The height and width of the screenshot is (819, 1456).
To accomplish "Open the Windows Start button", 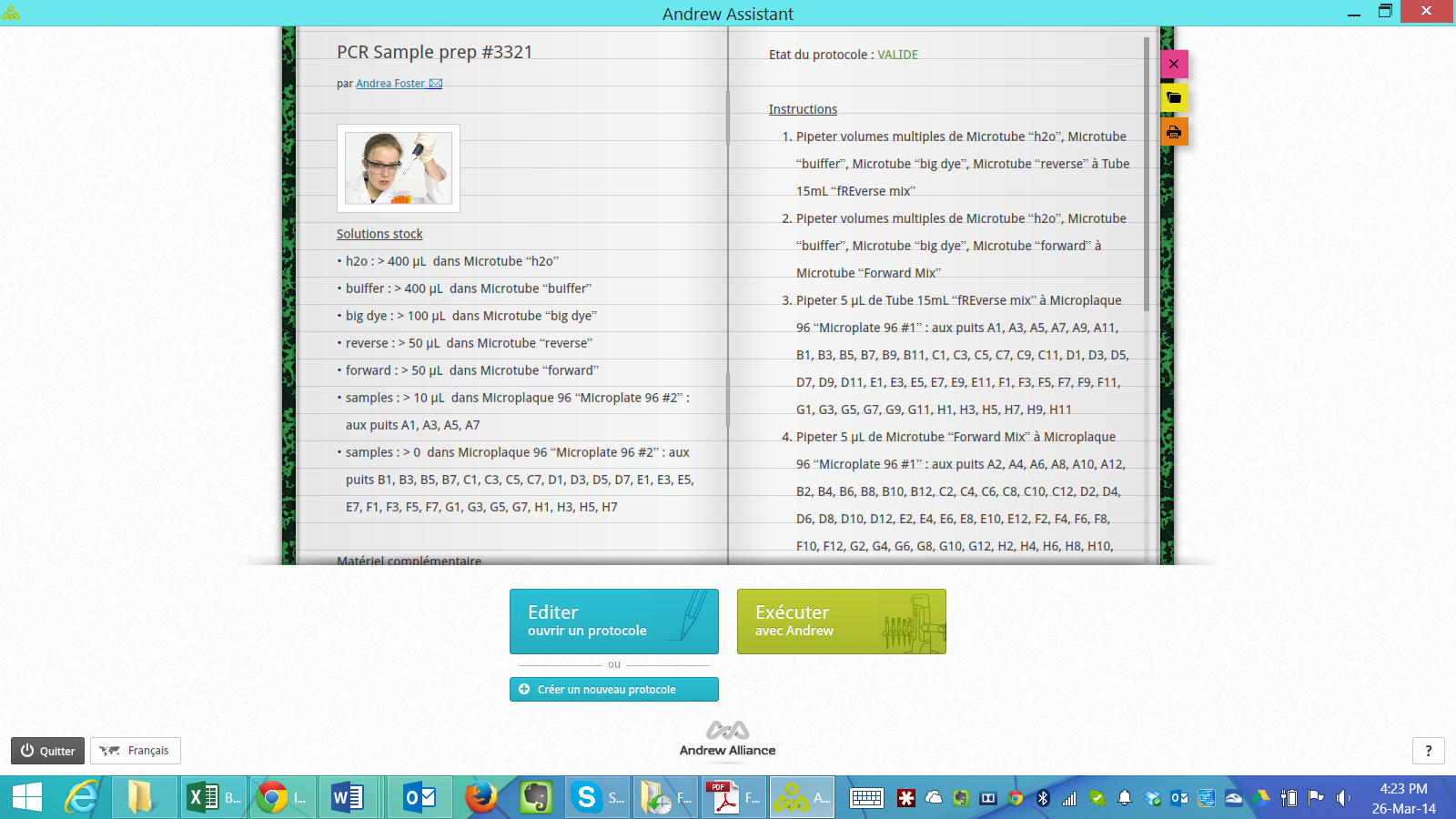I will (x=27, y=798).
